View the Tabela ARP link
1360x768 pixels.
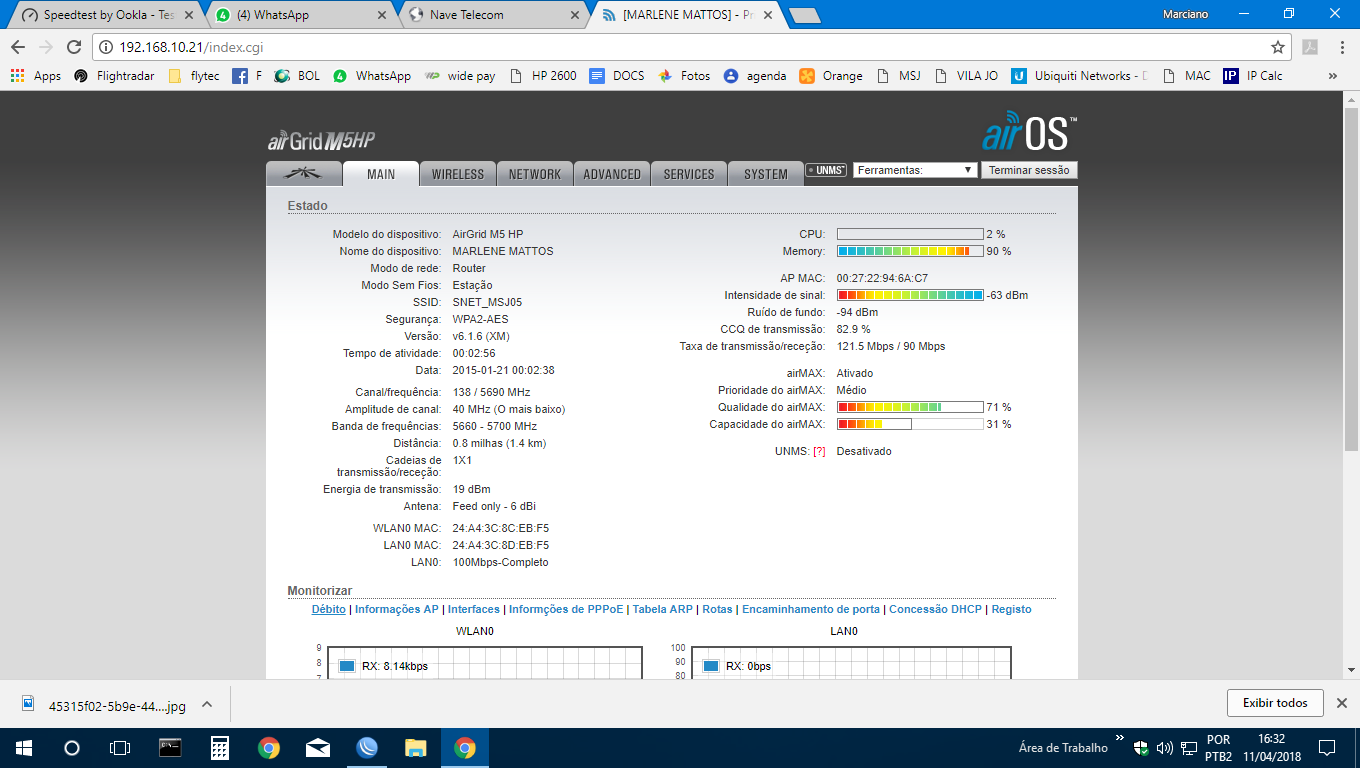(x=663, y=609)
